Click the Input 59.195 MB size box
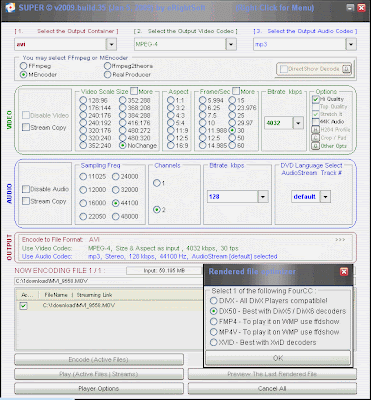This screenshot has width=371, height=400. [x=165, y=271]
